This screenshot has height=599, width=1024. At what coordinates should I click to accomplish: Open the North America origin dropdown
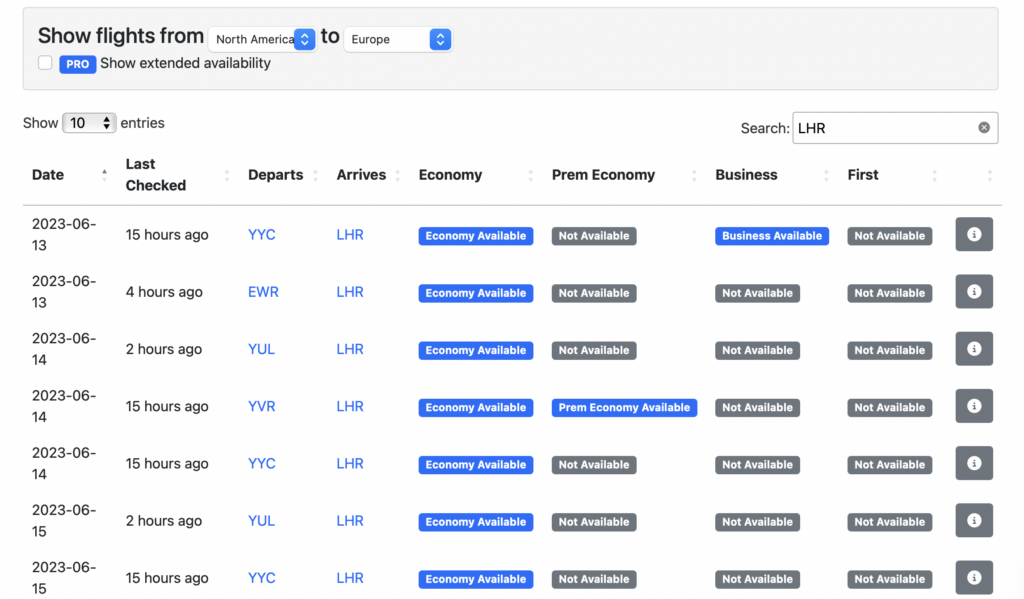pyautogui.click(x=262, y=39)
